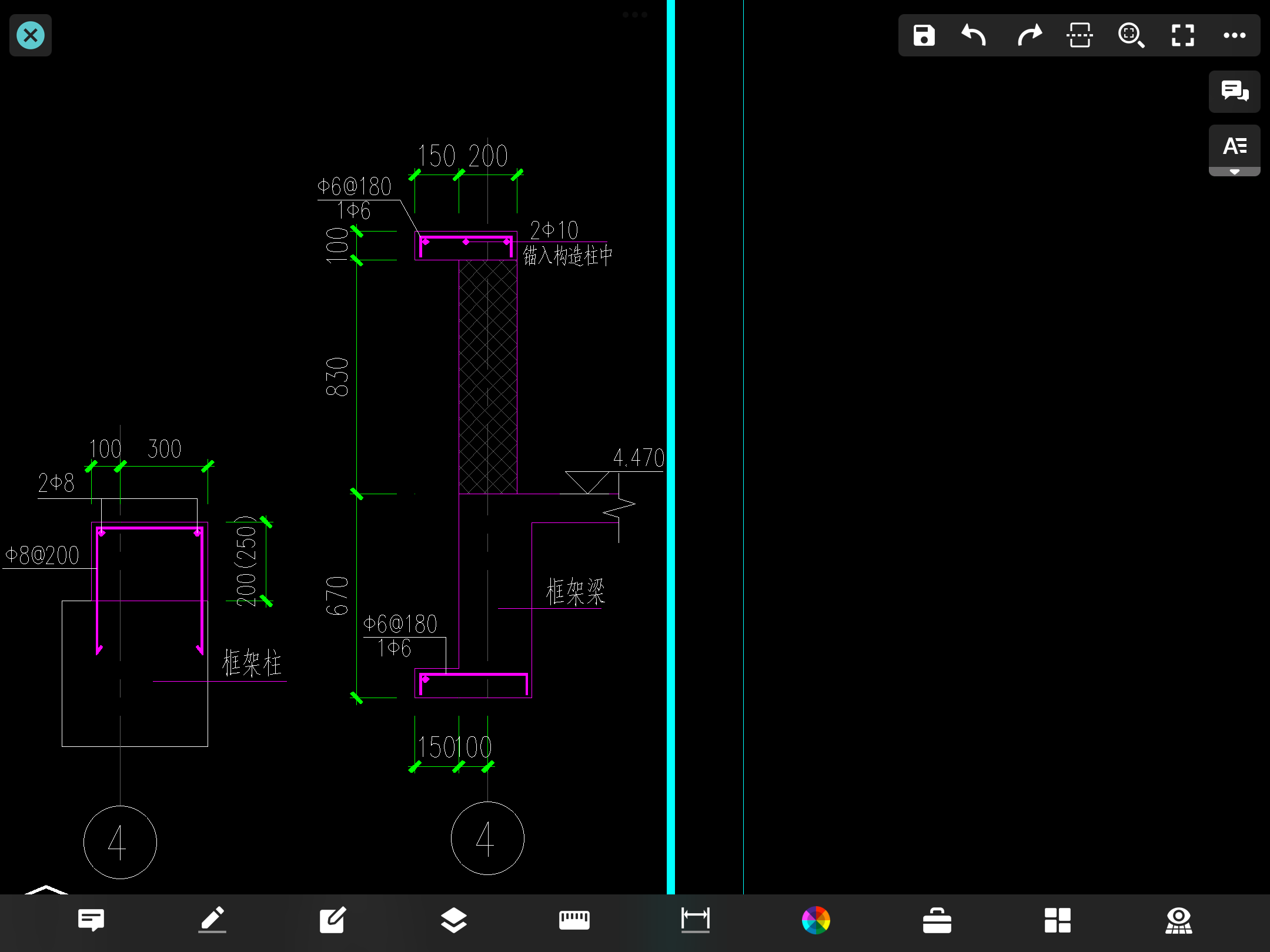Screen dimensions: 1270x952
Task: Open the color wheel picker
Action: point(816,920)
